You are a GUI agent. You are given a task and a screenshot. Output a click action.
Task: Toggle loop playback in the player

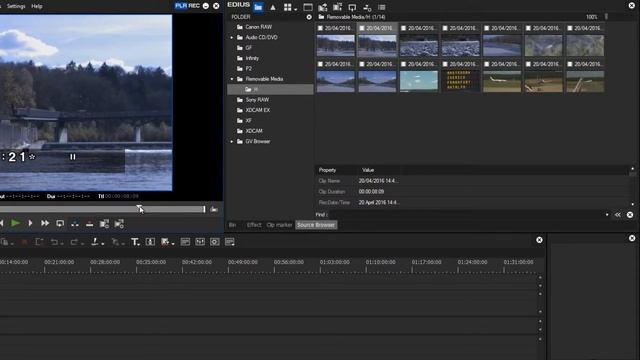pyautogui.click(x=60, y=223)
